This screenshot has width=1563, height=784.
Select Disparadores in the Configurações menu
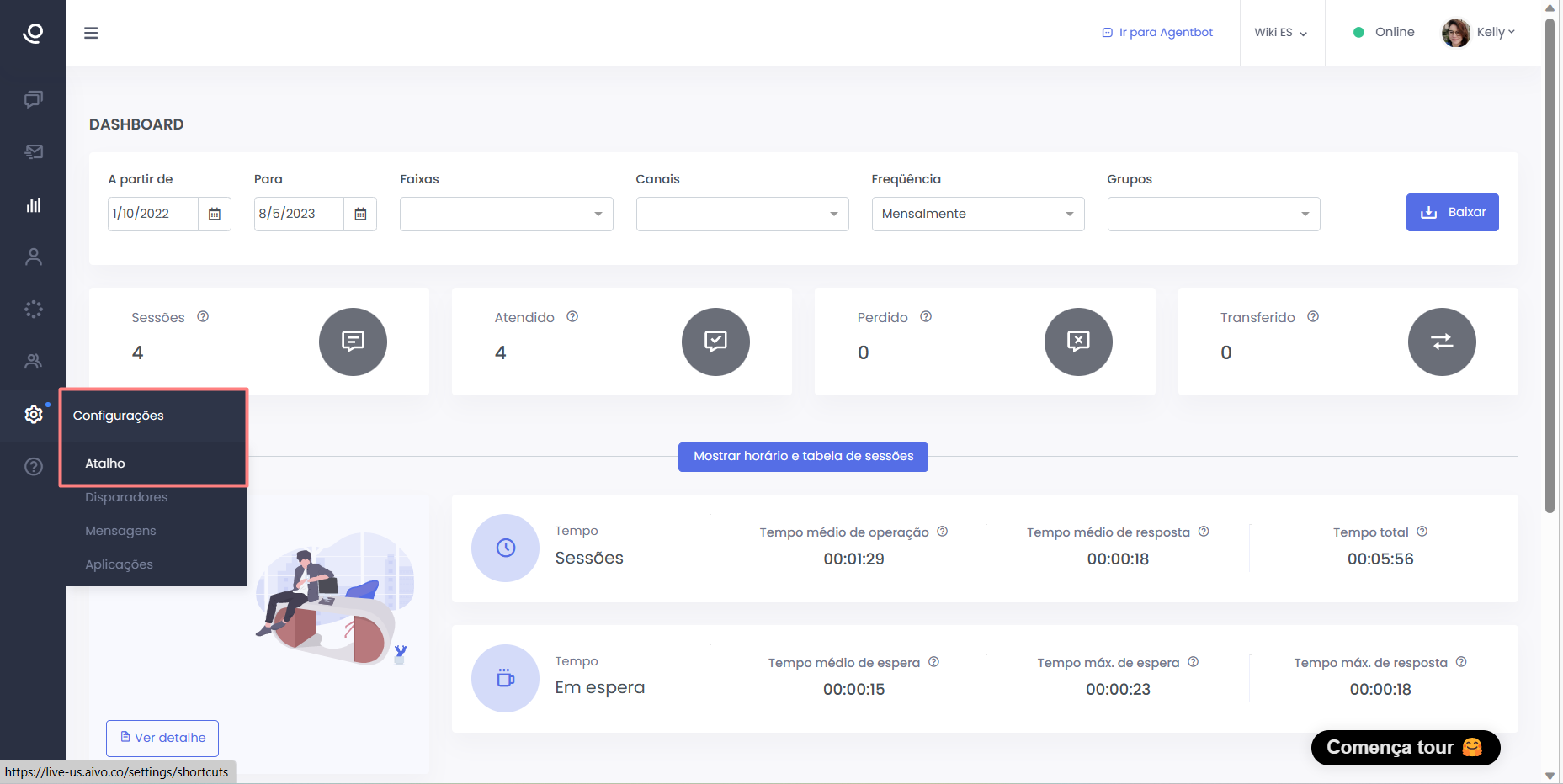point(126,497)
